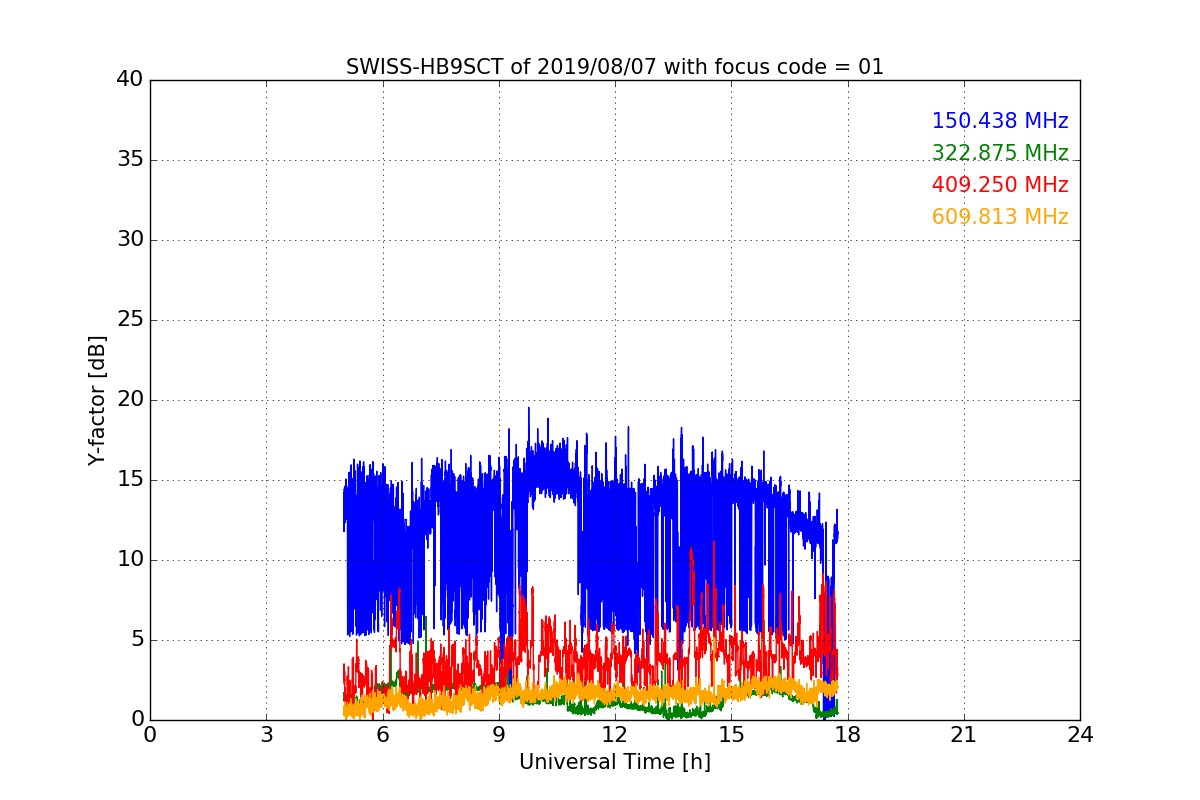Click the y-axis tick label 20
Viewport: 1200px width, 800px height.
coord(130,400)
